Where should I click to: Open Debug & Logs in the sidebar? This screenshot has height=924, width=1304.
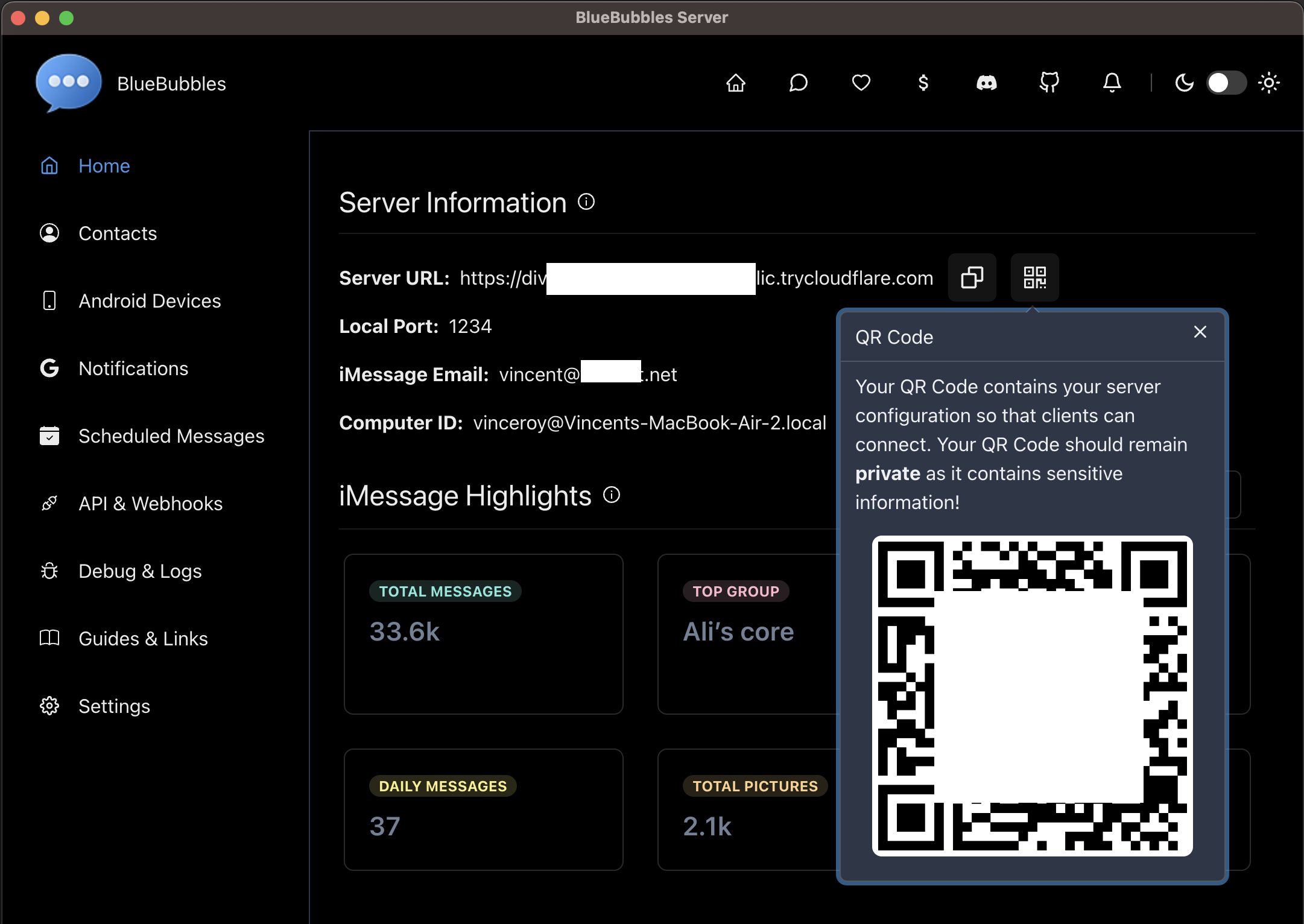tap(121, 571)
